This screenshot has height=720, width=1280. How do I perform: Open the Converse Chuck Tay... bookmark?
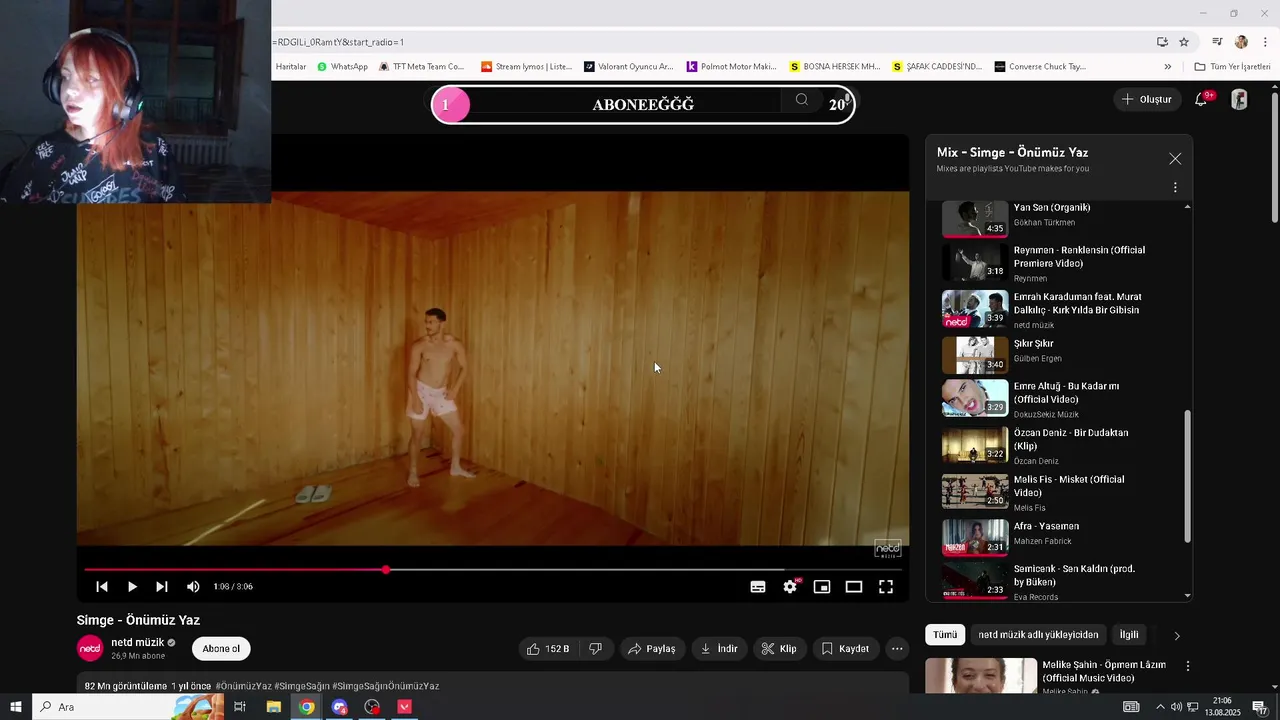pos(1040,67)
